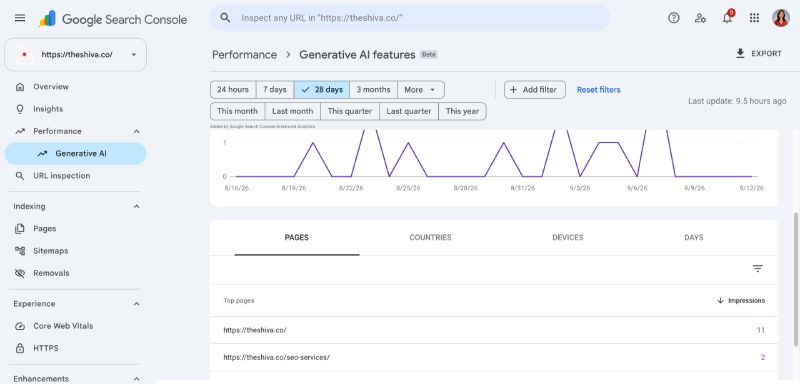Click the page vertical scrollbar

point(796,279)
